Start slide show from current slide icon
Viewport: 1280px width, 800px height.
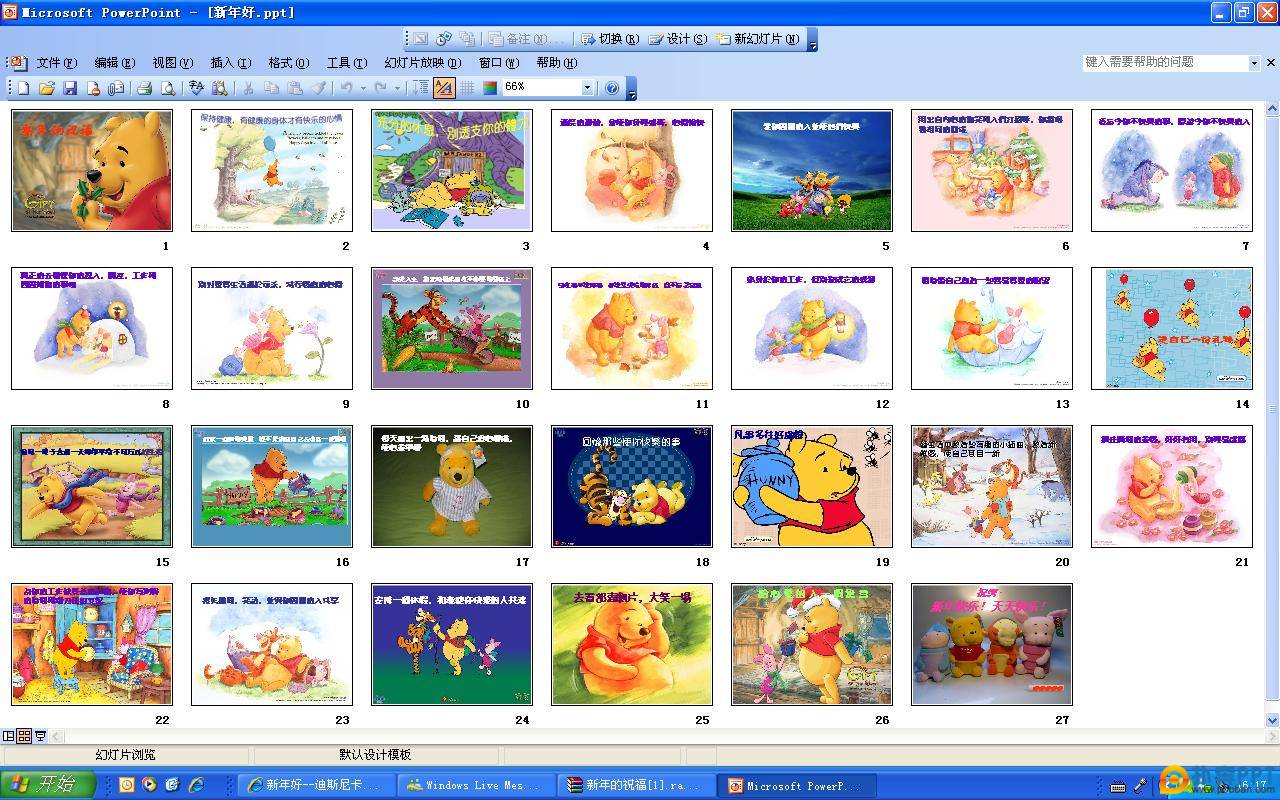coord(41,736)
